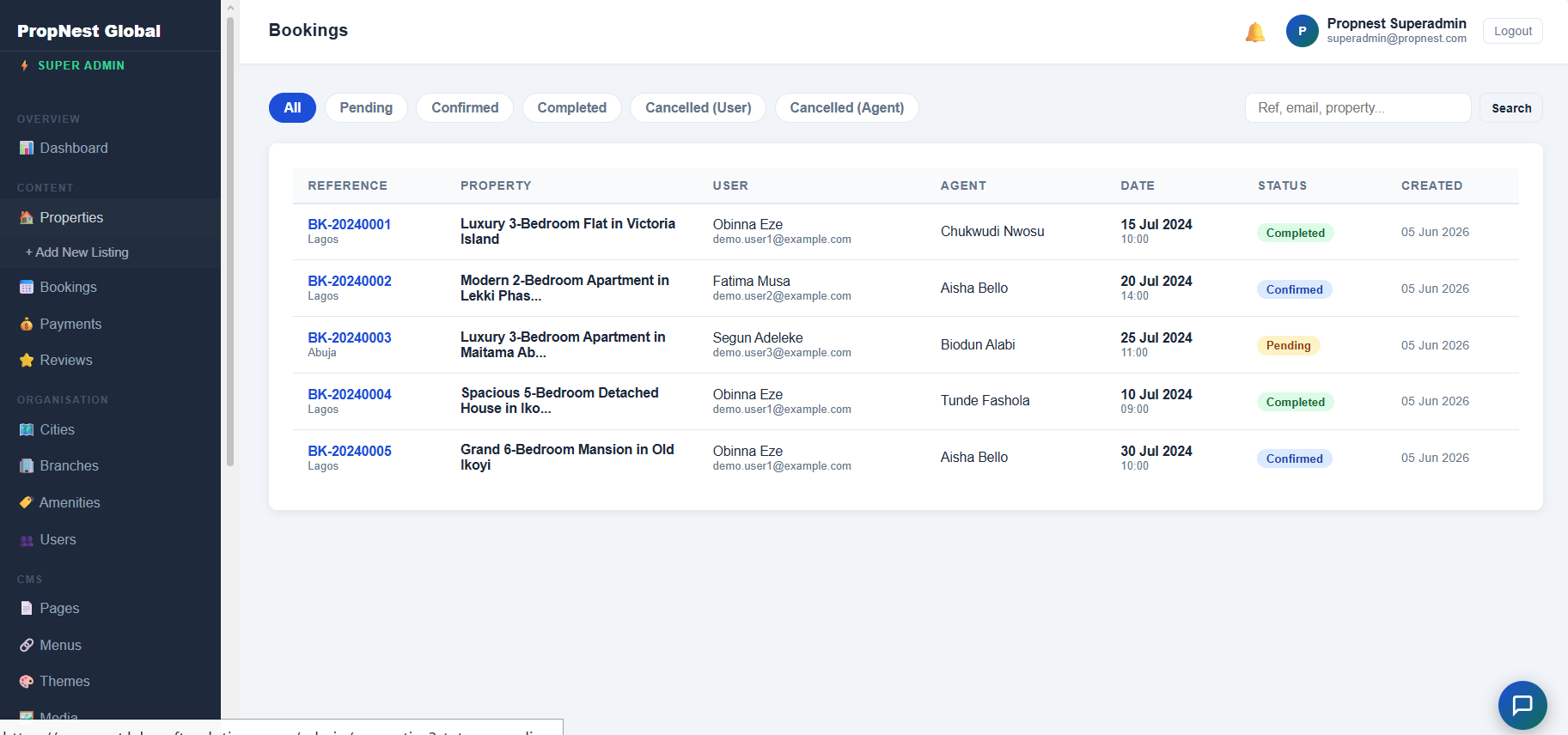
Task: Click the Propnest Superadmin avatar circle
Action: coord(1302,31)
